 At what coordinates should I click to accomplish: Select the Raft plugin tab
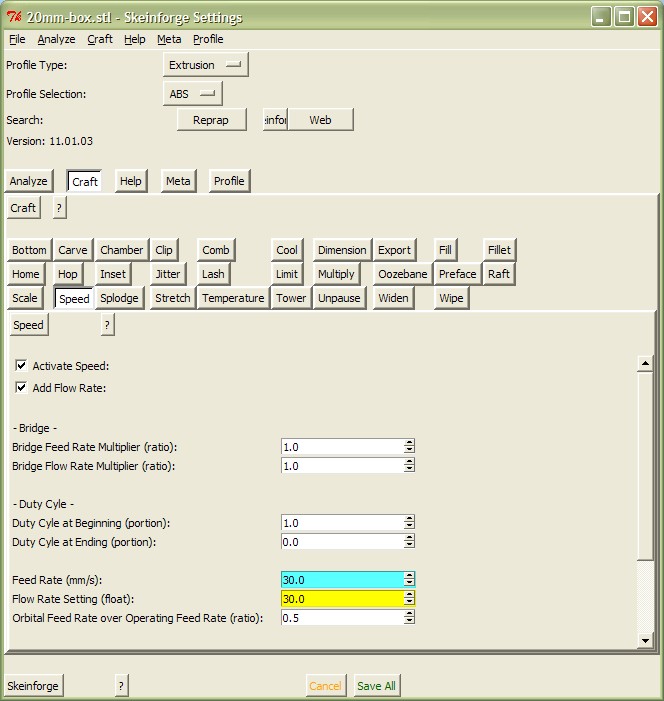click(x=498, y=274)
